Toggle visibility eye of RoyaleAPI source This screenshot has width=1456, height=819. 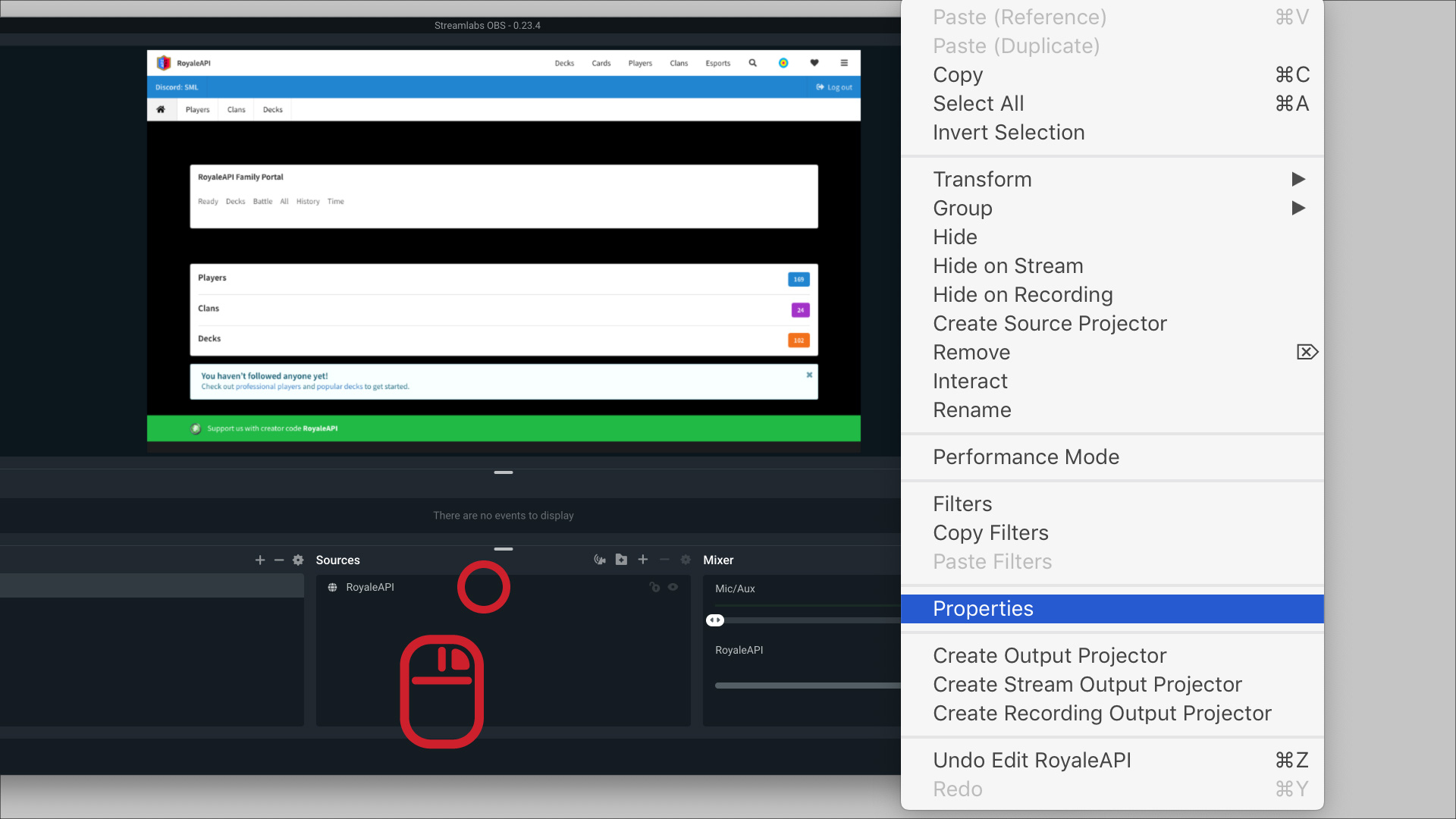[x=673, y=587]
